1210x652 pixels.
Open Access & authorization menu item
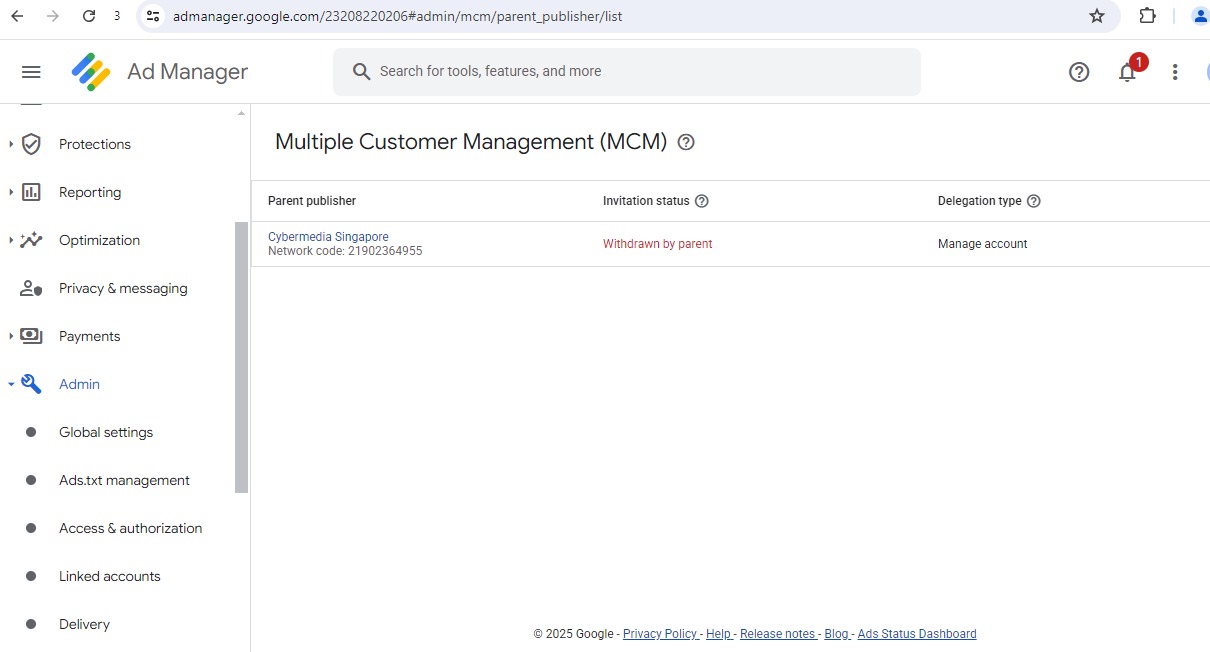[x=130, y=528]
